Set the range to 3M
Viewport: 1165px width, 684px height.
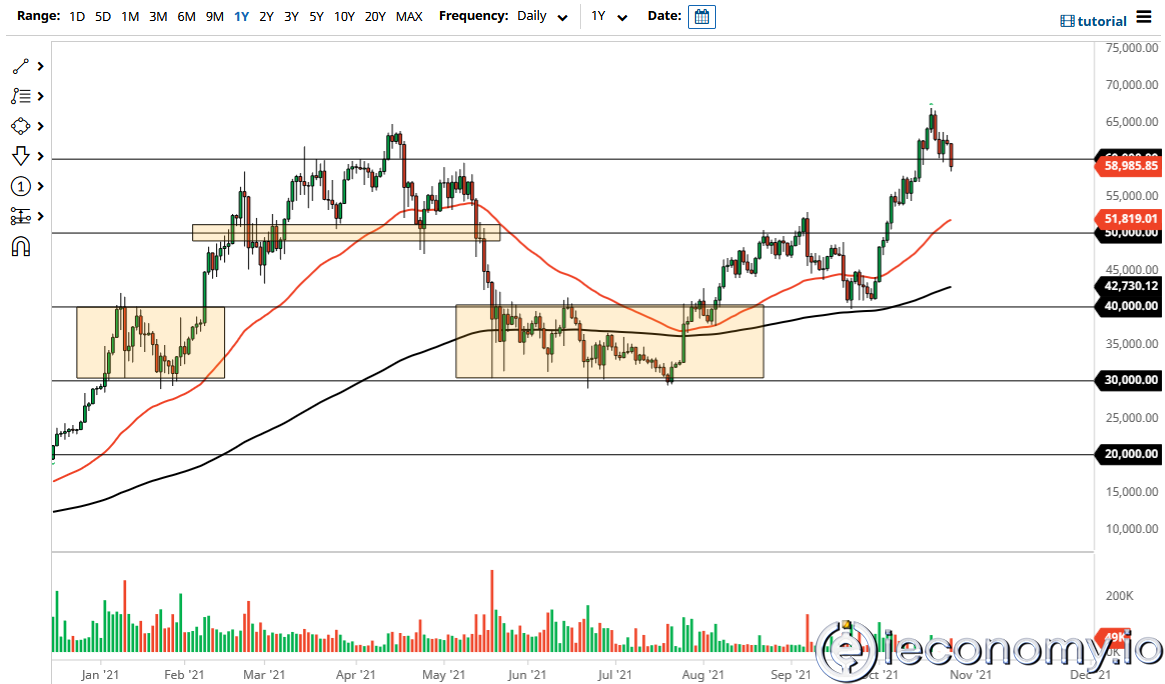158,17
